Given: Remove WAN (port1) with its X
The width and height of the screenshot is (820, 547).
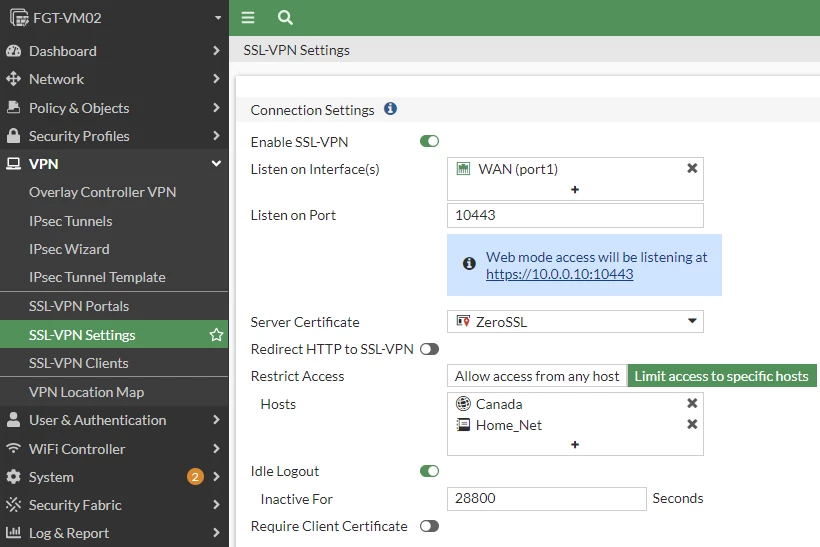Looking at the screenshot, I should click(692, 168).
